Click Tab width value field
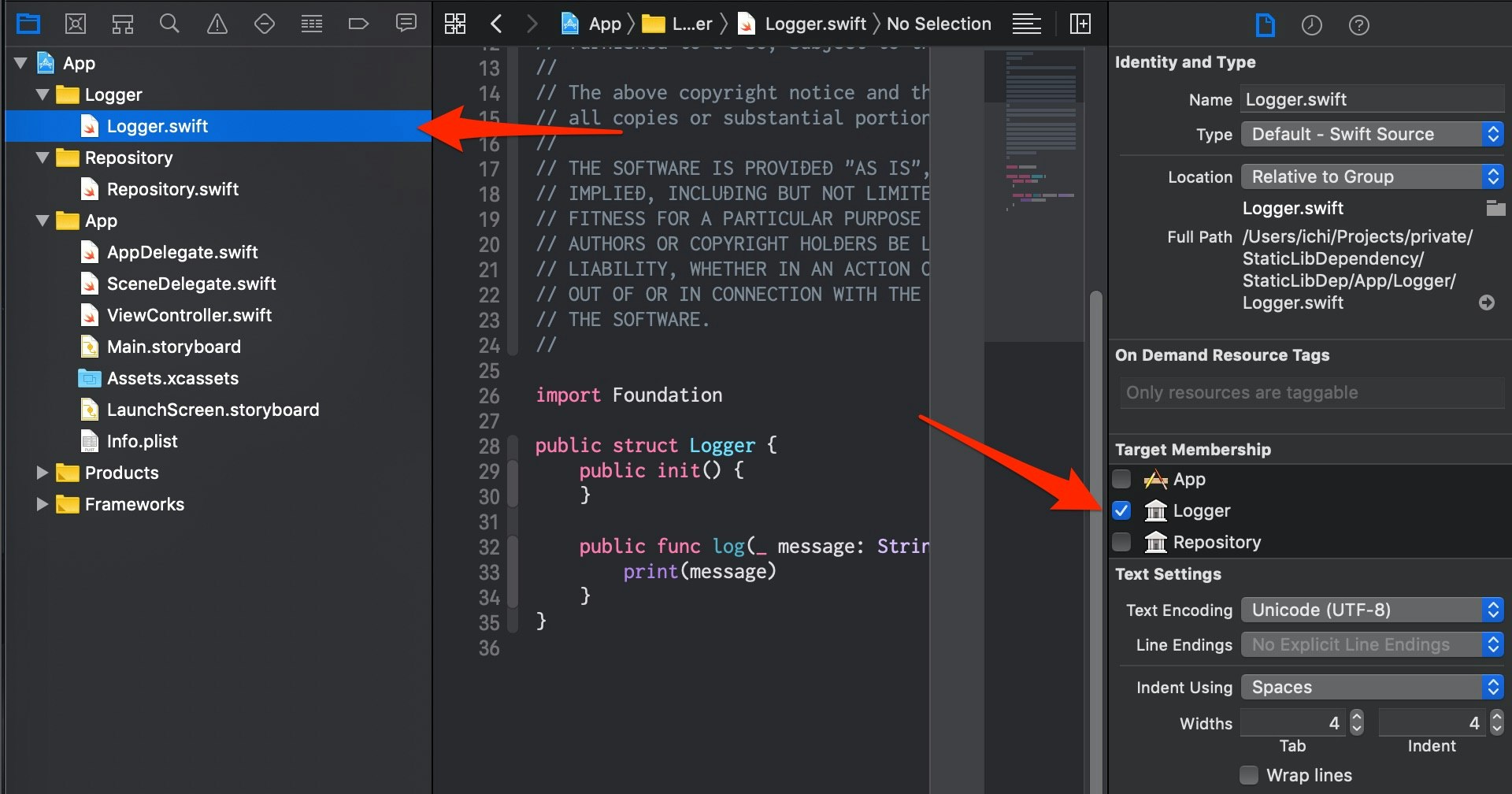Viewport: 1512px width, 794px height. point(1294,722)
